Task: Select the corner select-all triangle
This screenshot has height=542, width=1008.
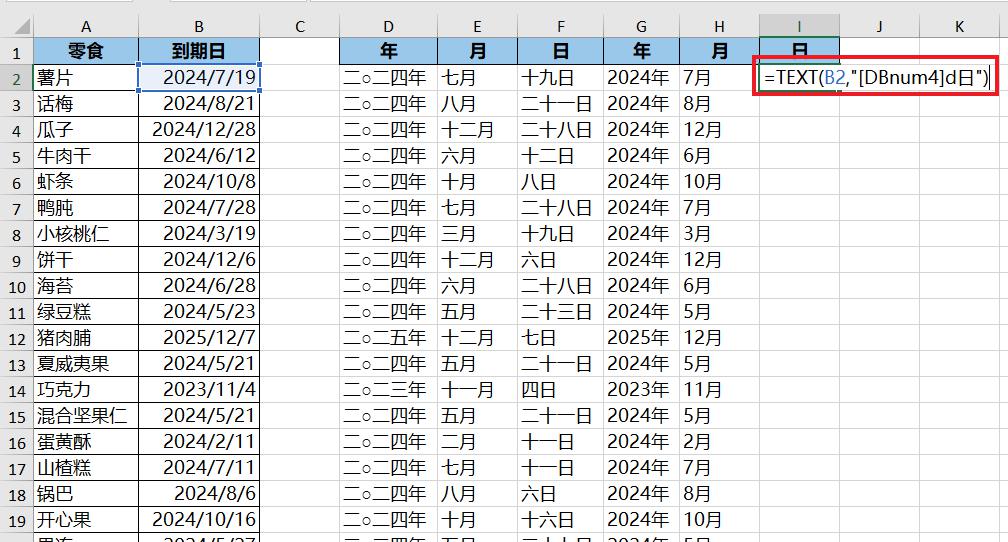Action: (22, 27)
